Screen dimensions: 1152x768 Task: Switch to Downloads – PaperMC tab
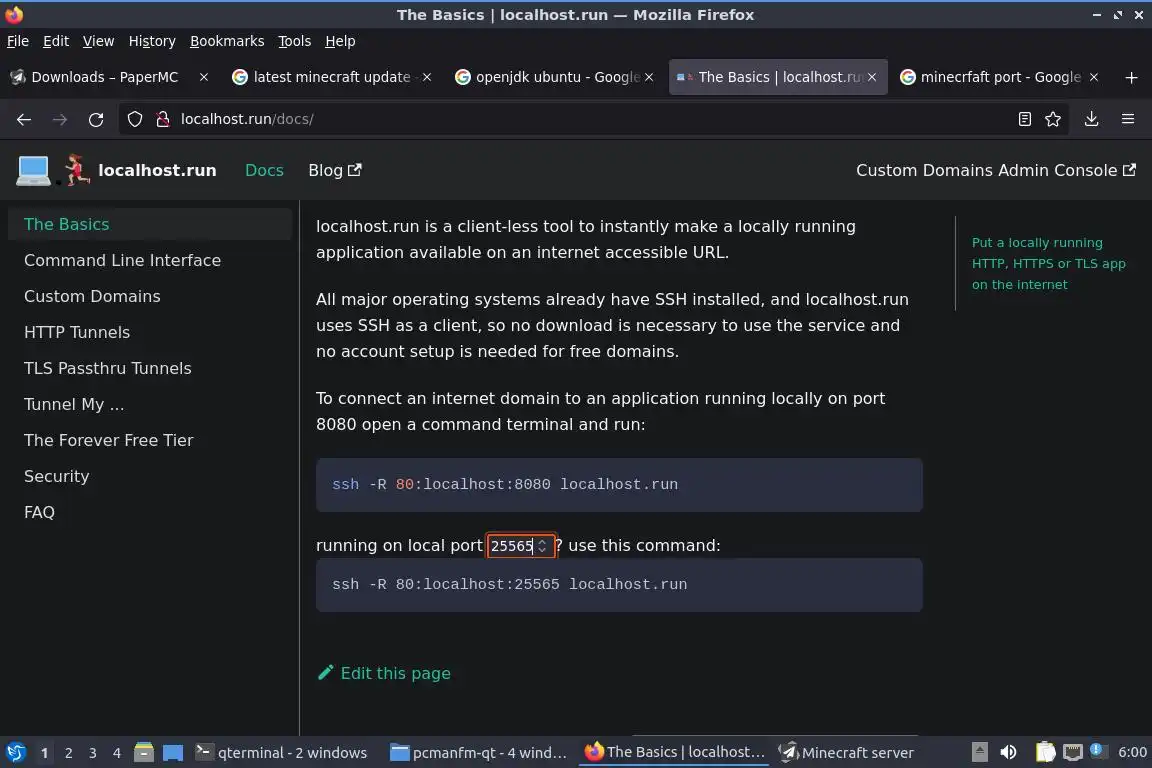click(104, 77)
